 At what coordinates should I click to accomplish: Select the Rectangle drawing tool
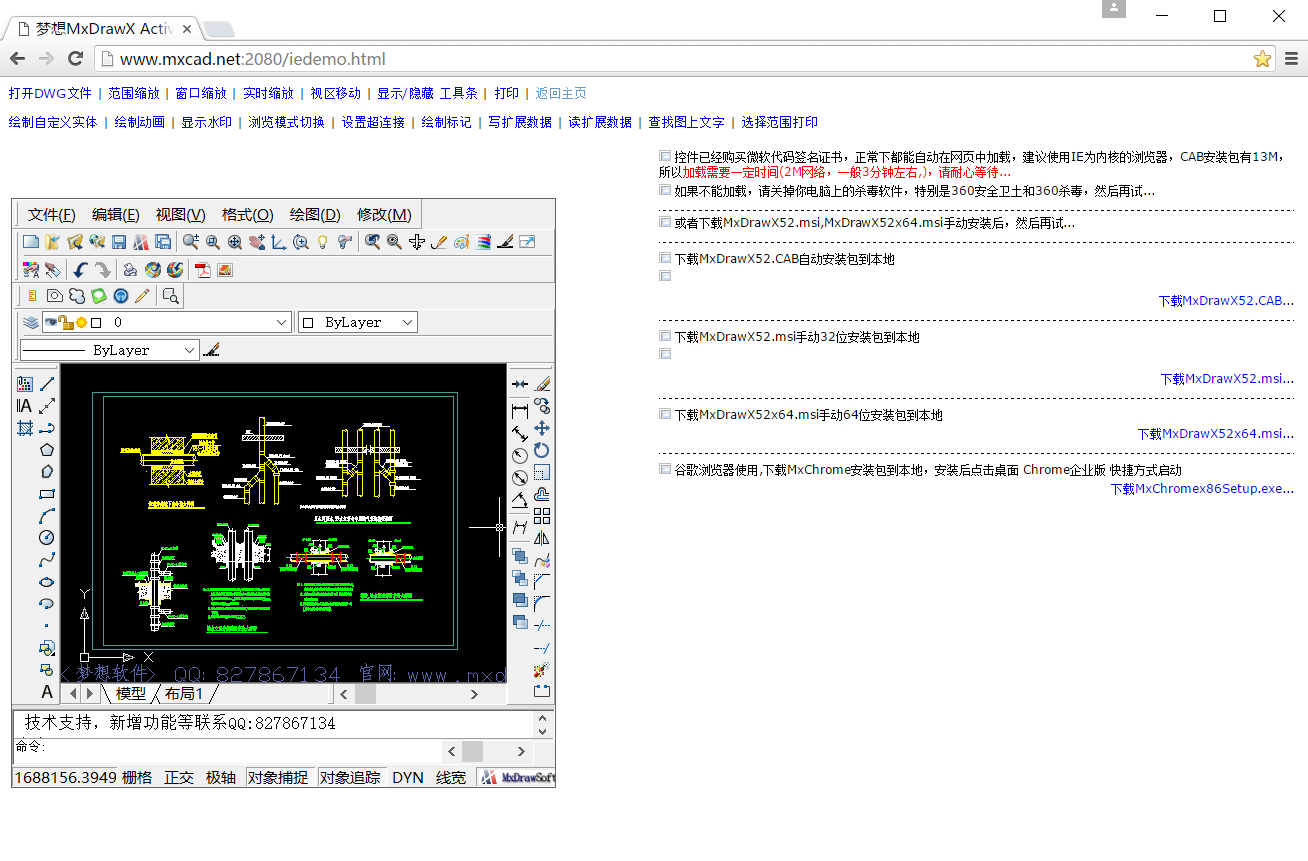[47, 493]
